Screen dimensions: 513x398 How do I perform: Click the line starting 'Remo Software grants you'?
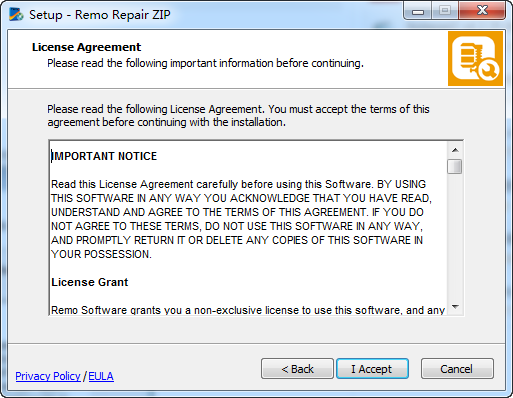[x=248, y=310]
